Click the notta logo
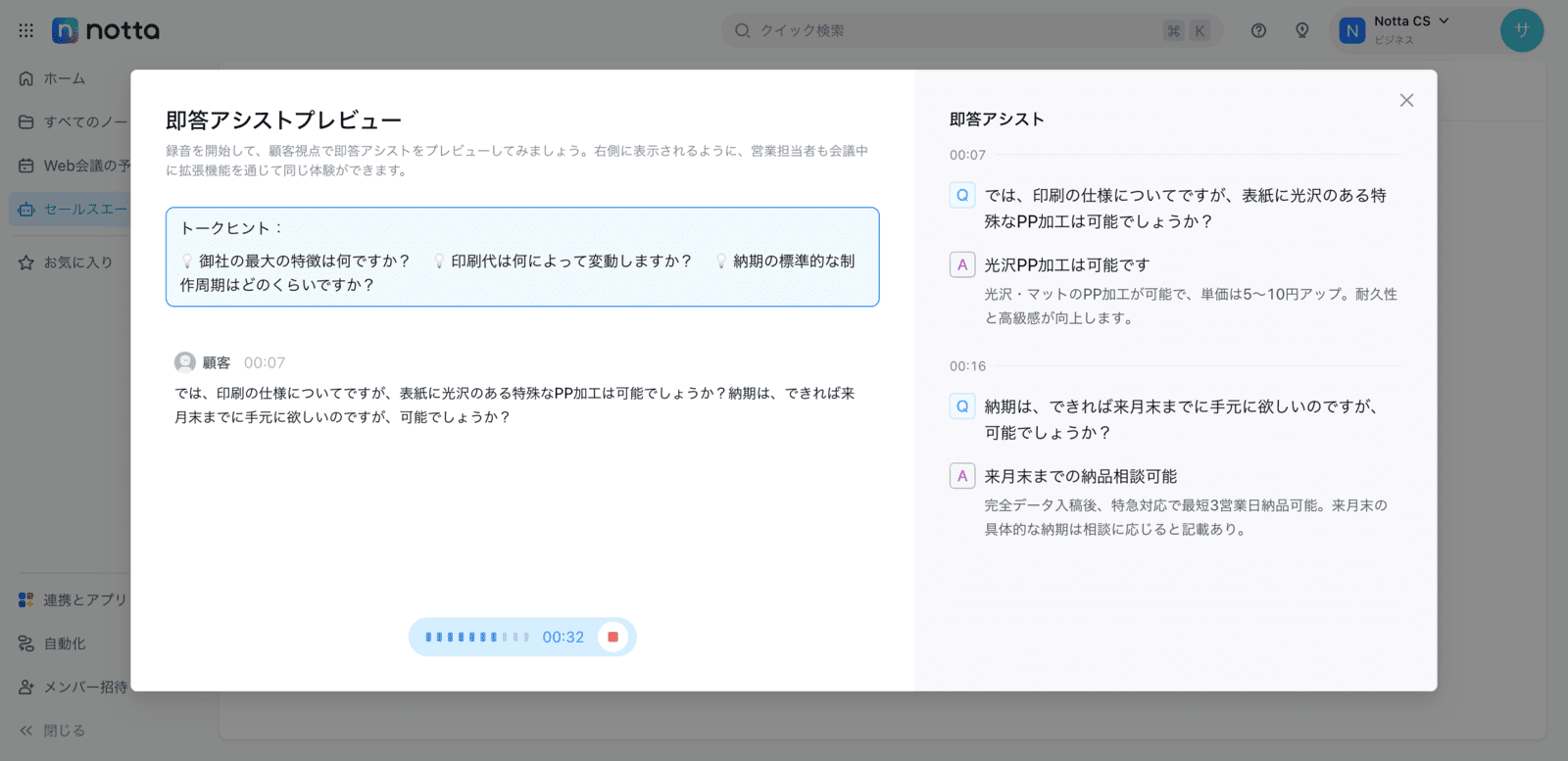This screenshot has width=1568, height=761. 106,30
